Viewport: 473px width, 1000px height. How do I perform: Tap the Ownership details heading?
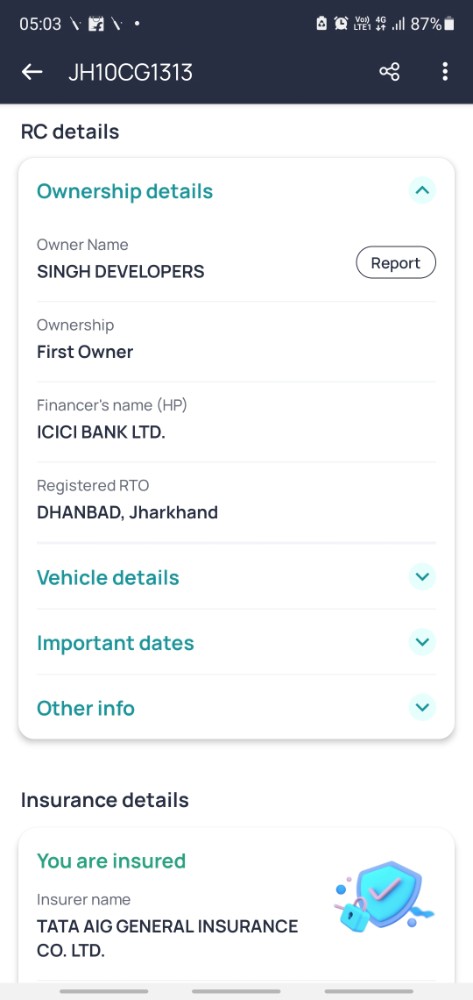125,191
